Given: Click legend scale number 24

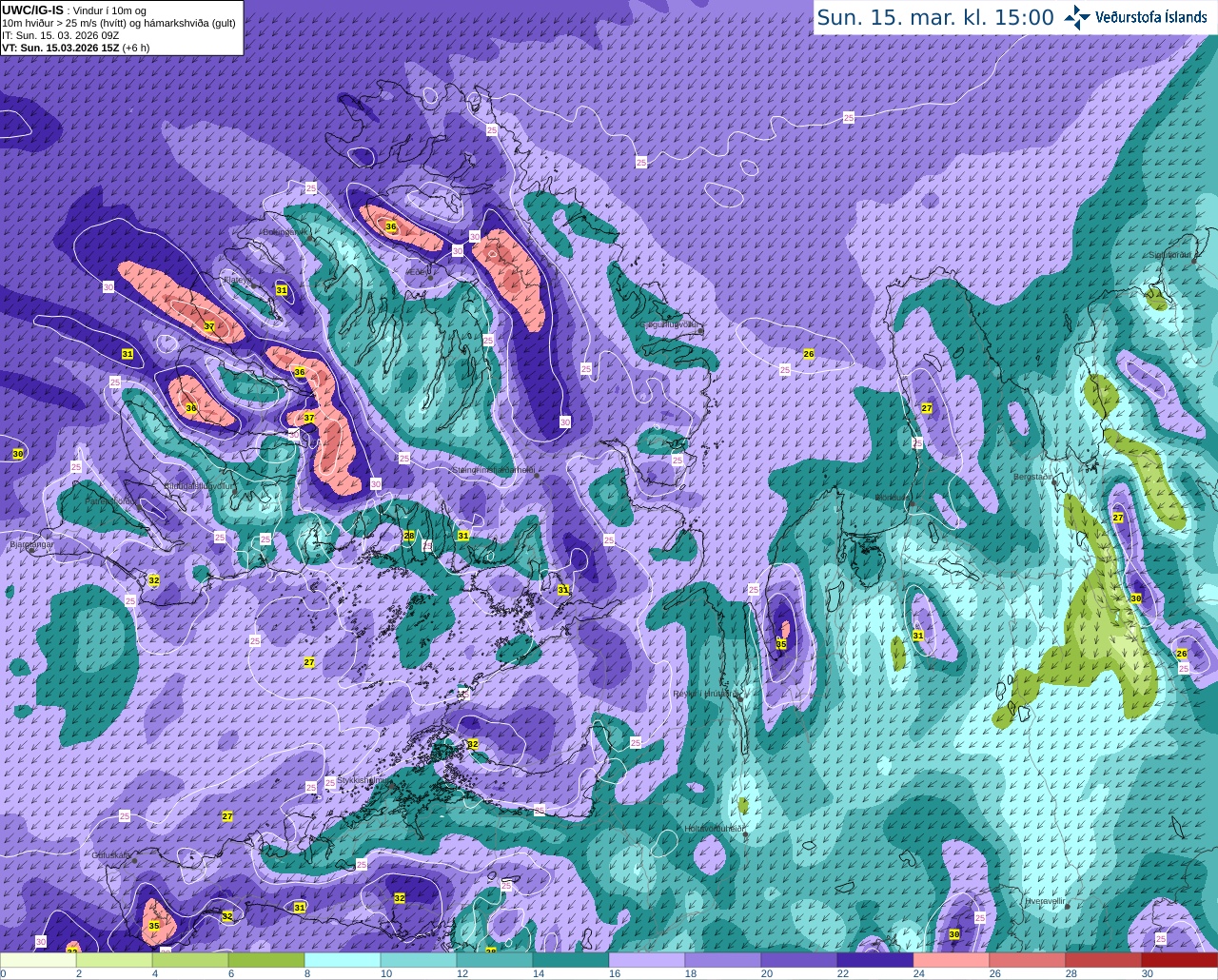Looking at the screenshot, I should click(918, 973).
